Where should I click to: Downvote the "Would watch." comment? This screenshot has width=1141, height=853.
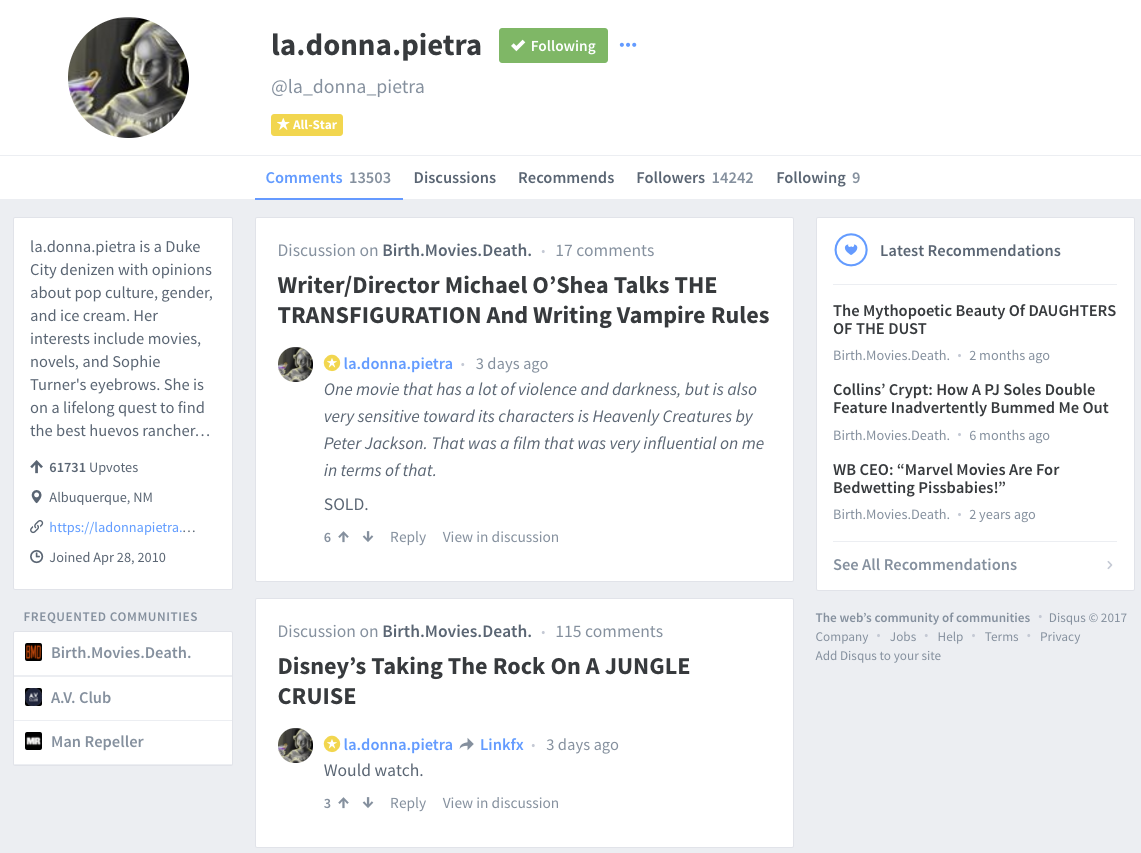pos(368,803)
